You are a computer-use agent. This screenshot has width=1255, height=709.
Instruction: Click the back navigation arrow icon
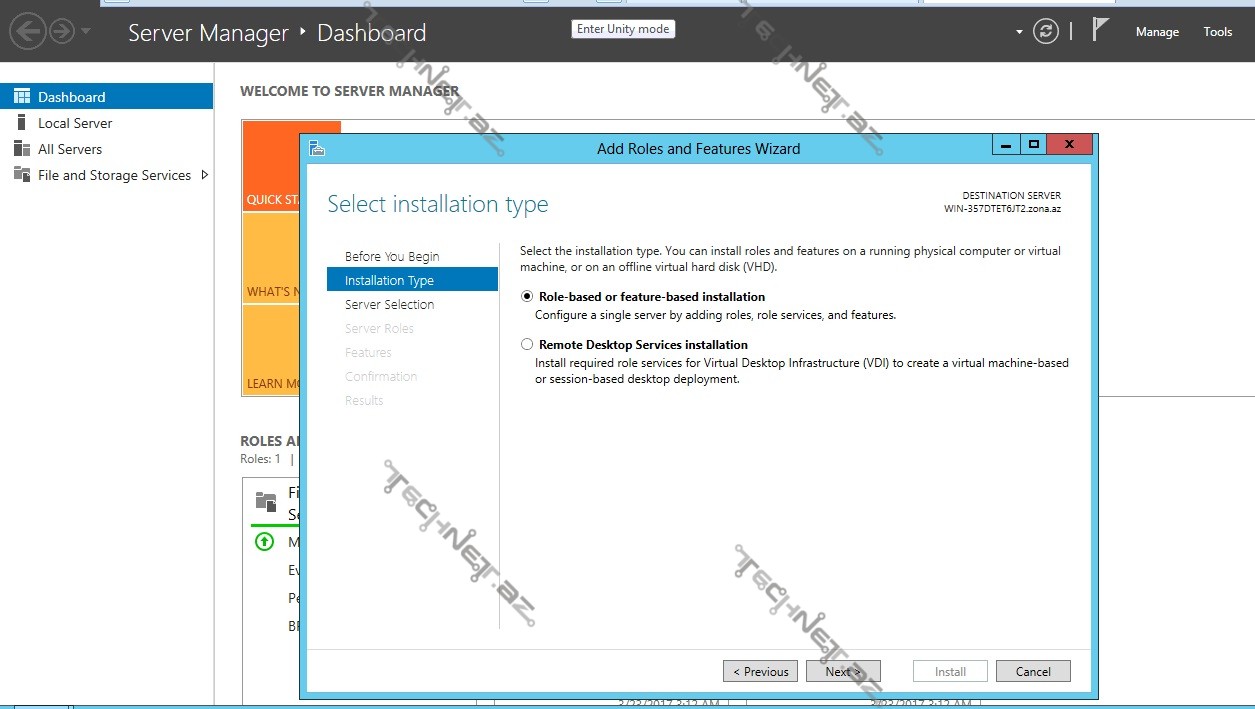(x=27, y=32)
